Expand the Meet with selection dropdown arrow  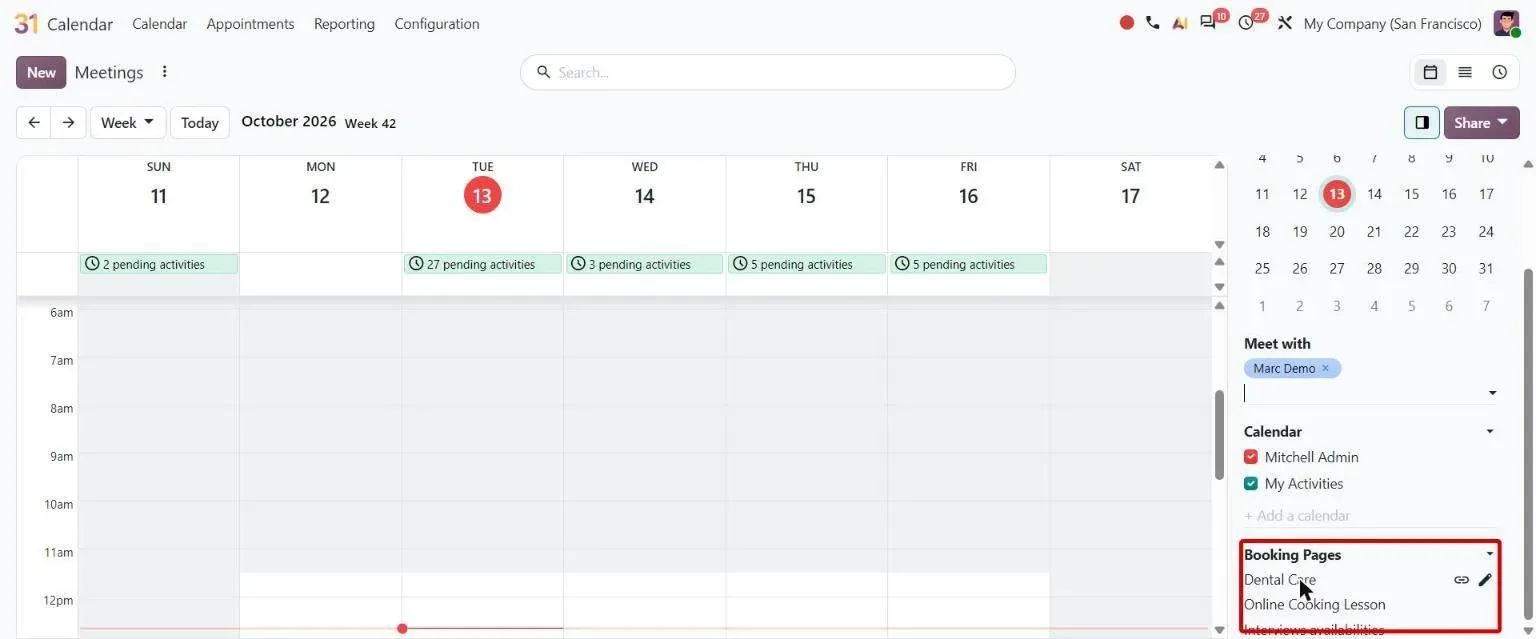[1492, 393]
